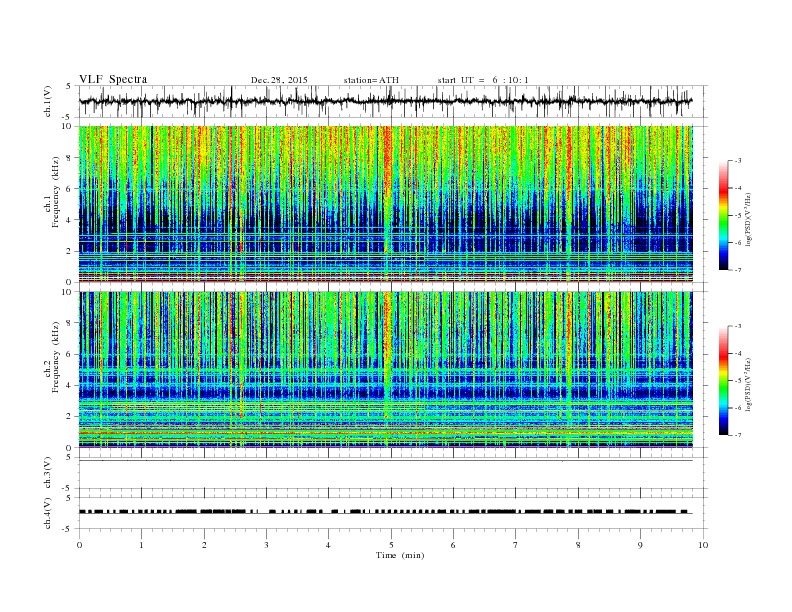Image resolution: width=792 pixels, height=612 pixels.
Task: Click the "9" tick on the time axis
Action: (640, 545)
